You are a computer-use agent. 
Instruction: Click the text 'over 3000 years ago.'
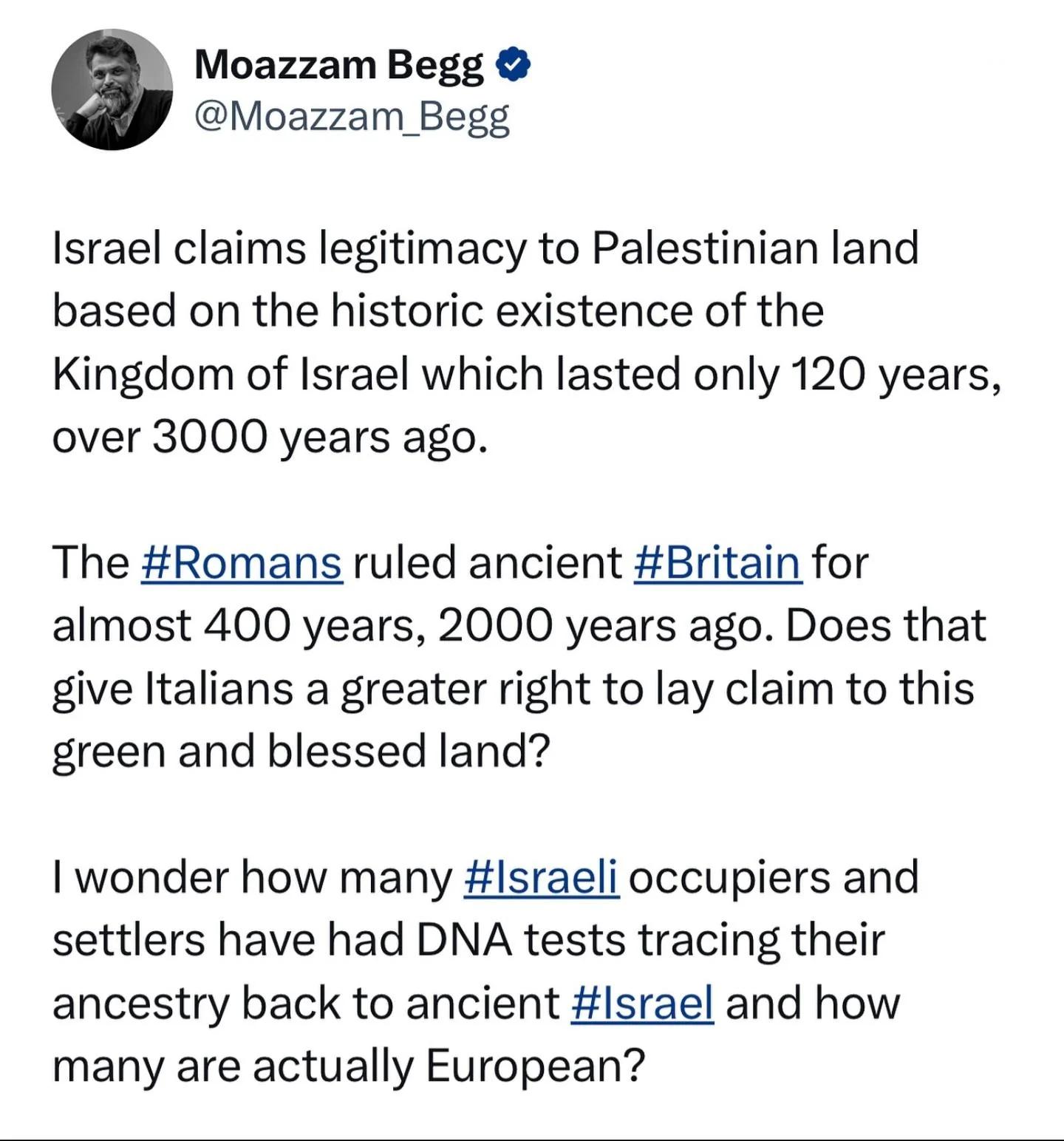[270, 438]
